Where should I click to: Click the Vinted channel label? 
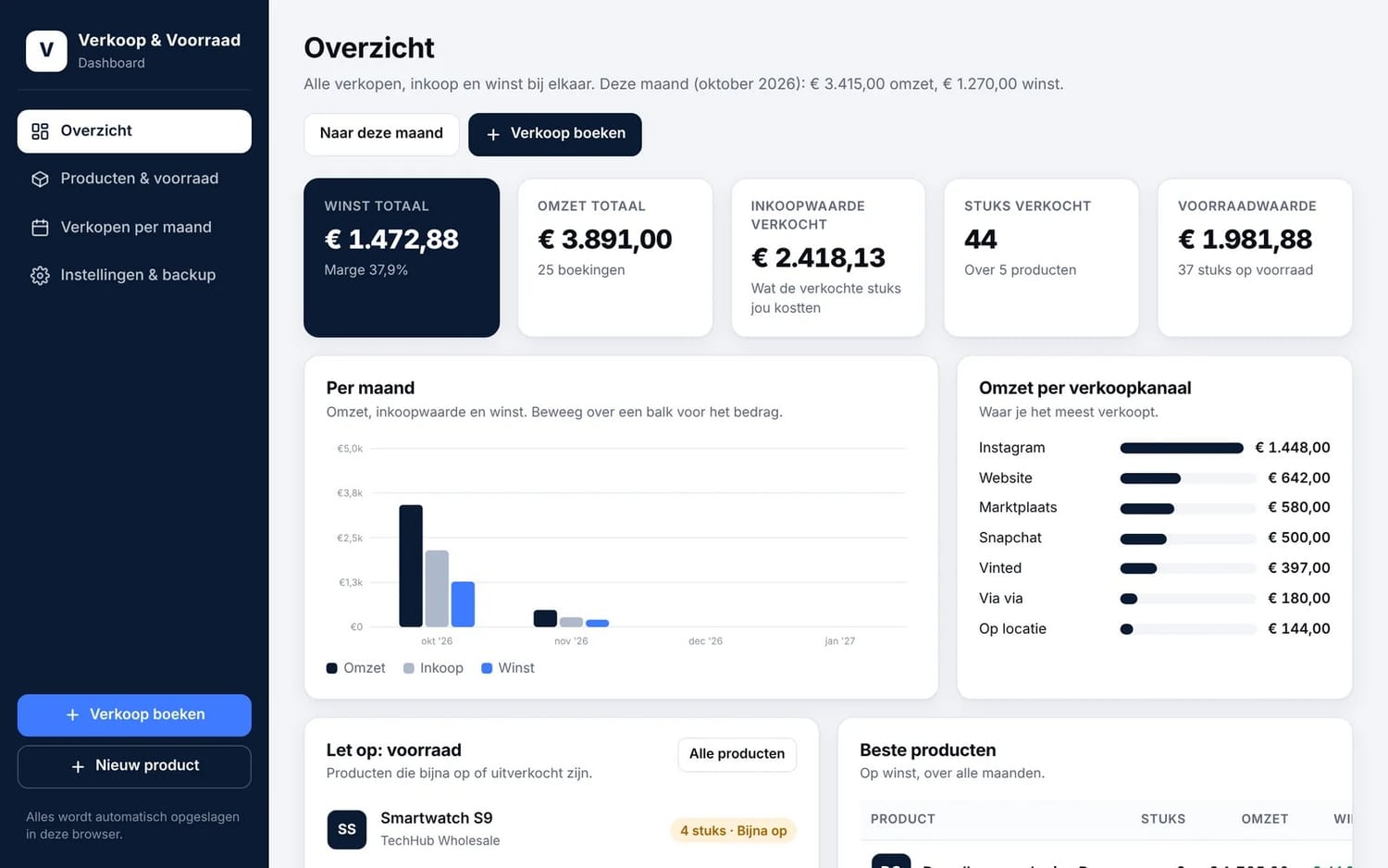tap(1000, 568)
